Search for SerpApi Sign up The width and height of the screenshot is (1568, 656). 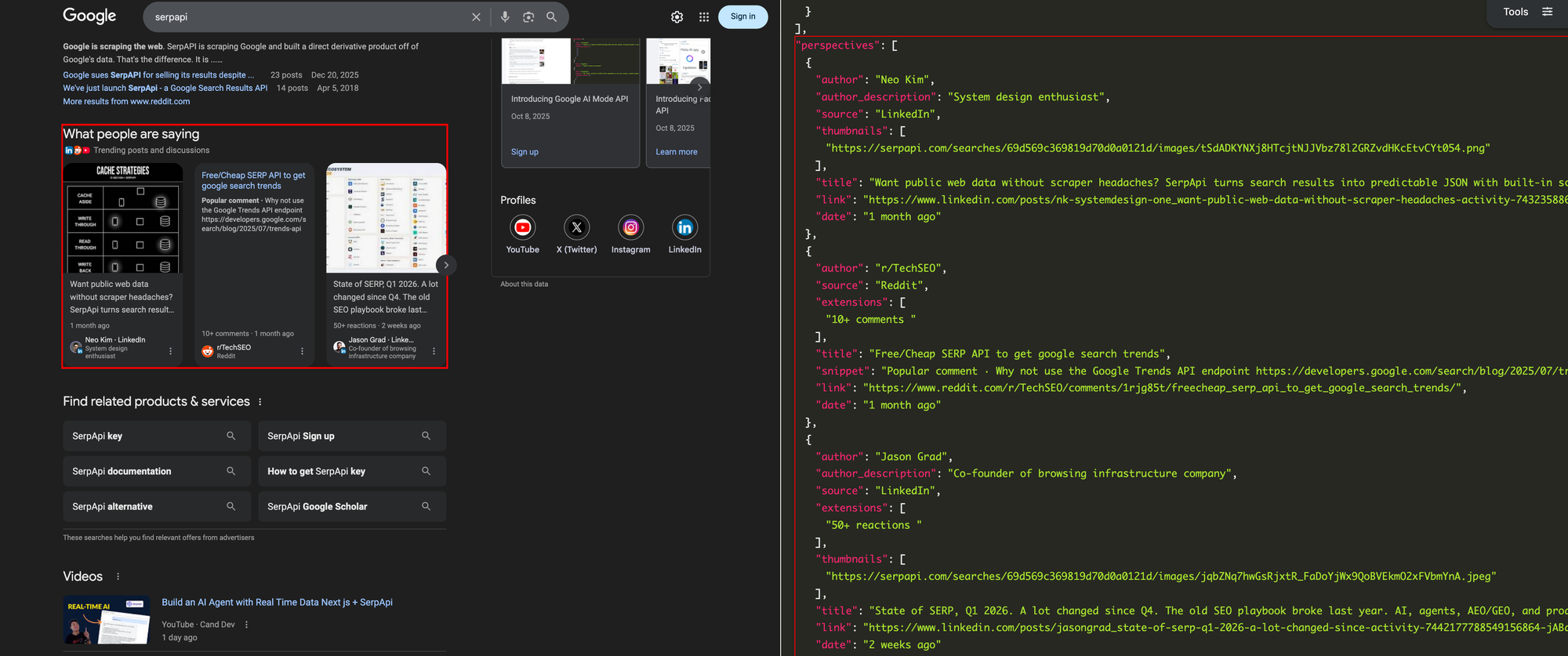click(352, 436)
